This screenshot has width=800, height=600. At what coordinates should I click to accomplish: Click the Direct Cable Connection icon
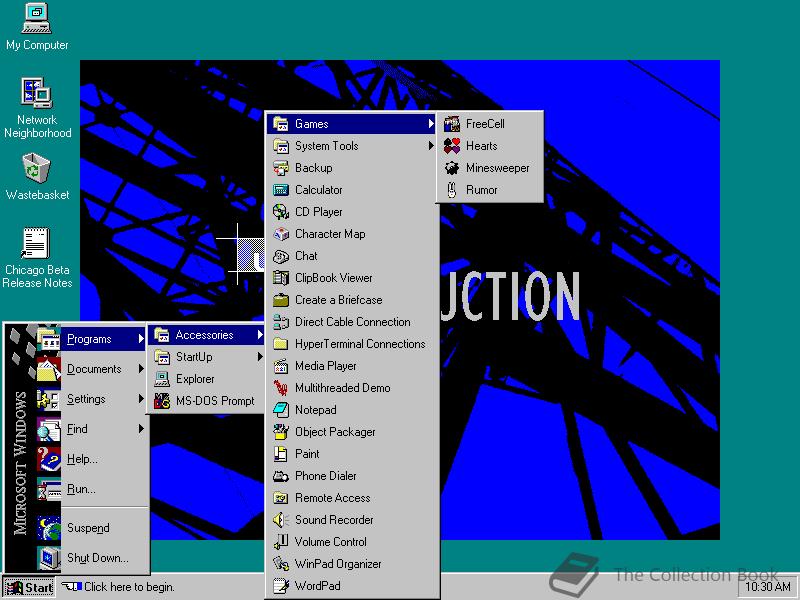(281, 322)
